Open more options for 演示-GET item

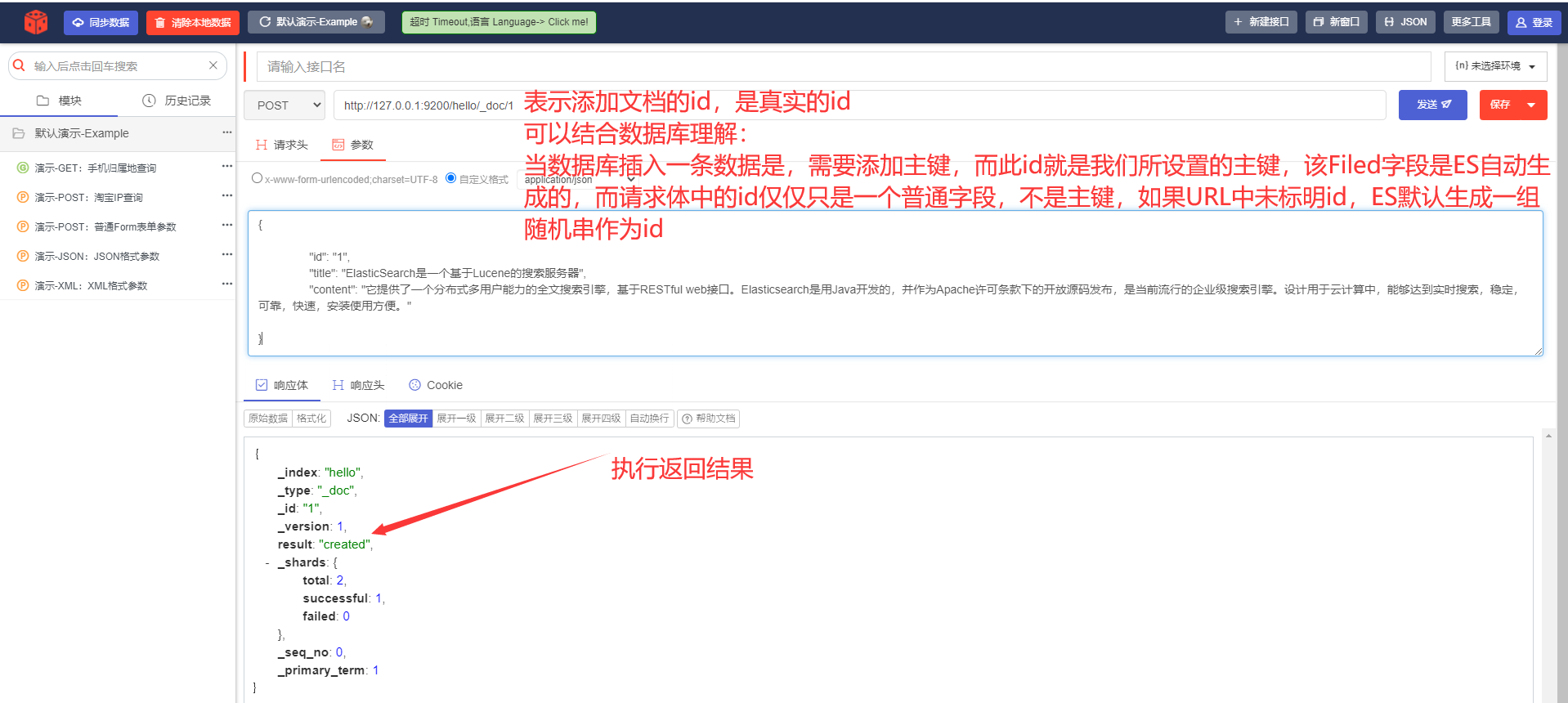click(227, 166)
